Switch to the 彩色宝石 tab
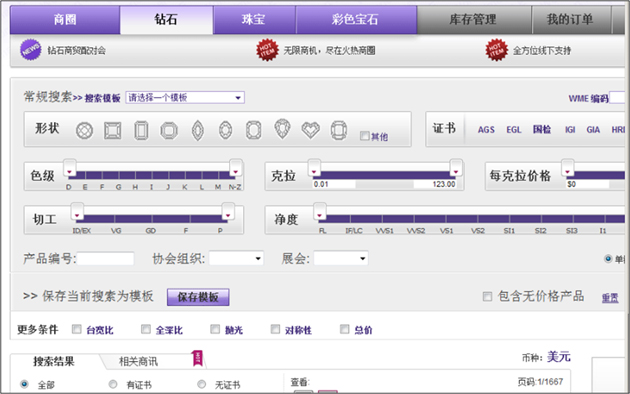Image resolution: width=630 pixels, height=394 pixels. (356, 19)
